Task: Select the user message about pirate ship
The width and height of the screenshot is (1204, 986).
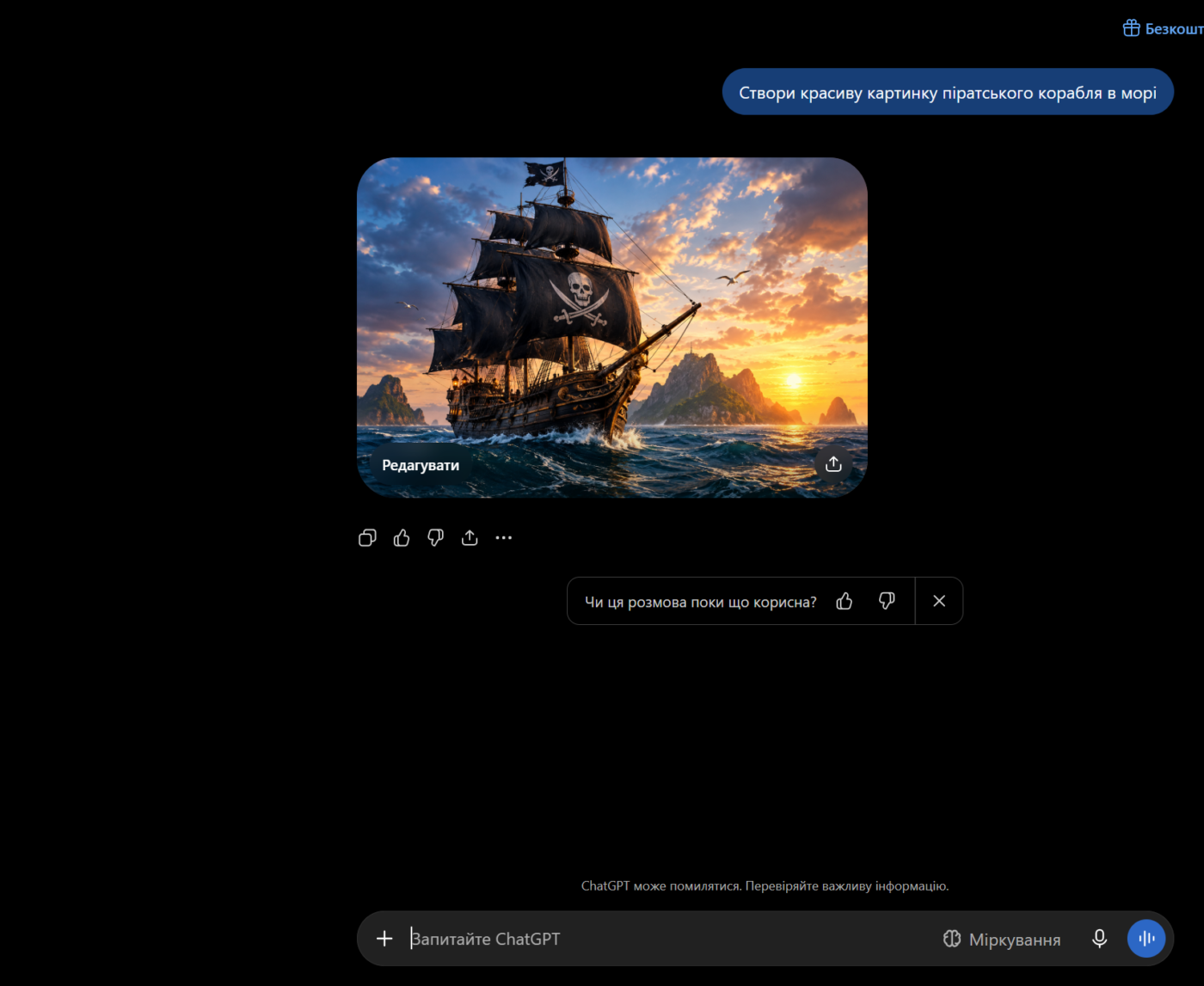Action: point(948,92)
